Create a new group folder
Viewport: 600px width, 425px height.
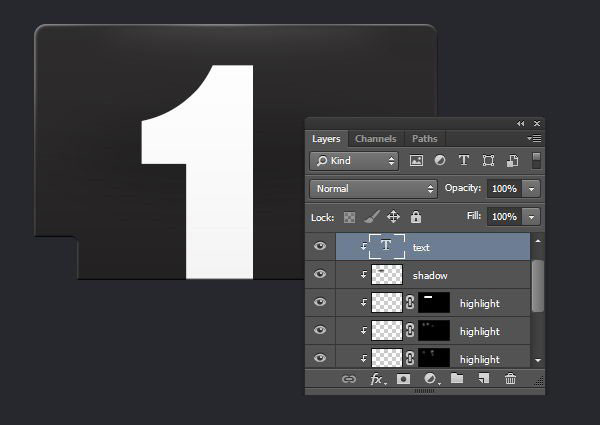pos(457,378)
